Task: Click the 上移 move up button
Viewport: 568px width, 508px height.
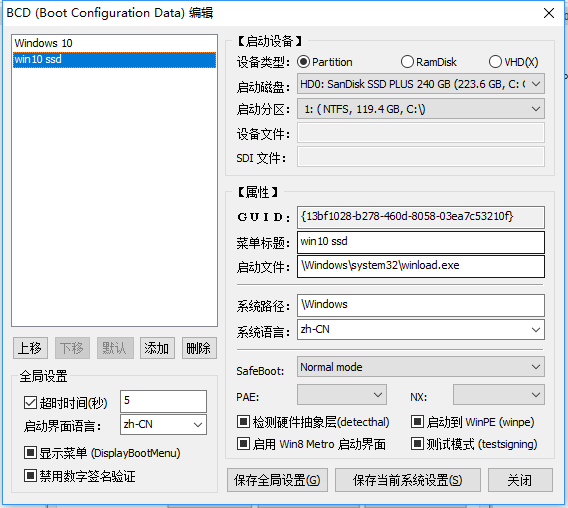Action: point(30,348)
